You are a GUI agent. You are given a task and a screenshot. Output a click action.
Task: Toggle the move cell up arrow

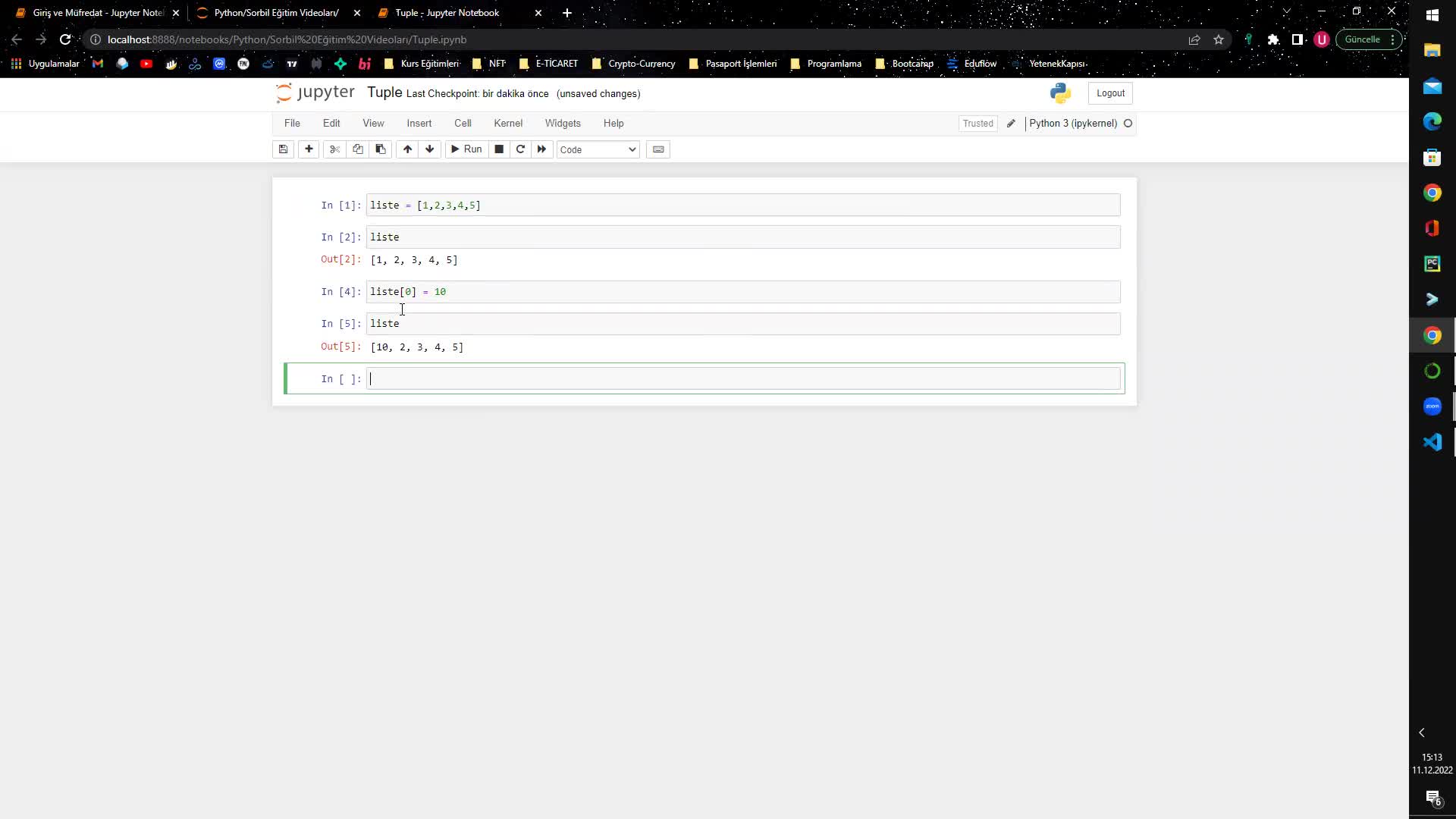tap(407, 149)
